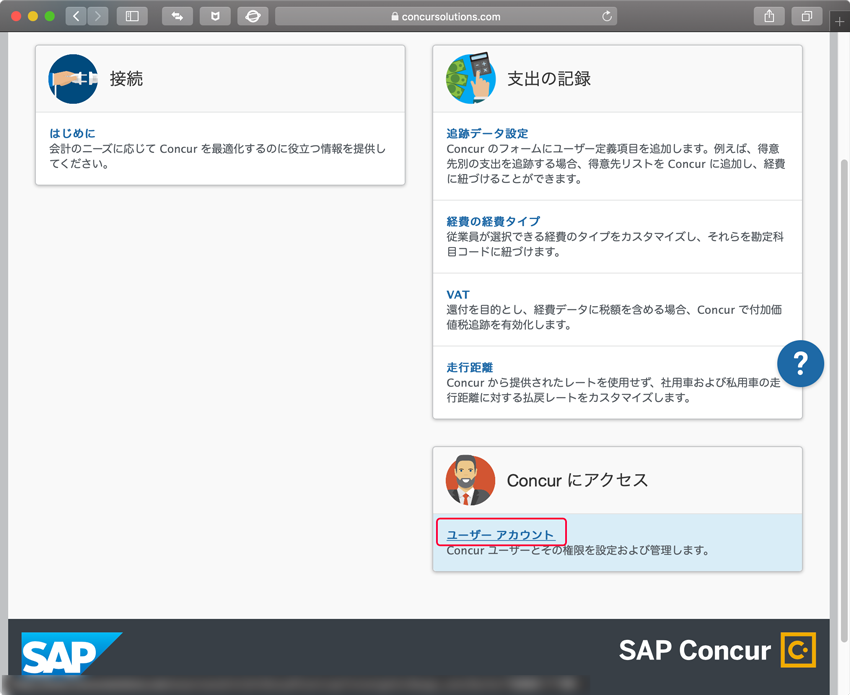Click the SAP logo in footer
This screenshot has width=850, height=695.
[x=72, y=653]
